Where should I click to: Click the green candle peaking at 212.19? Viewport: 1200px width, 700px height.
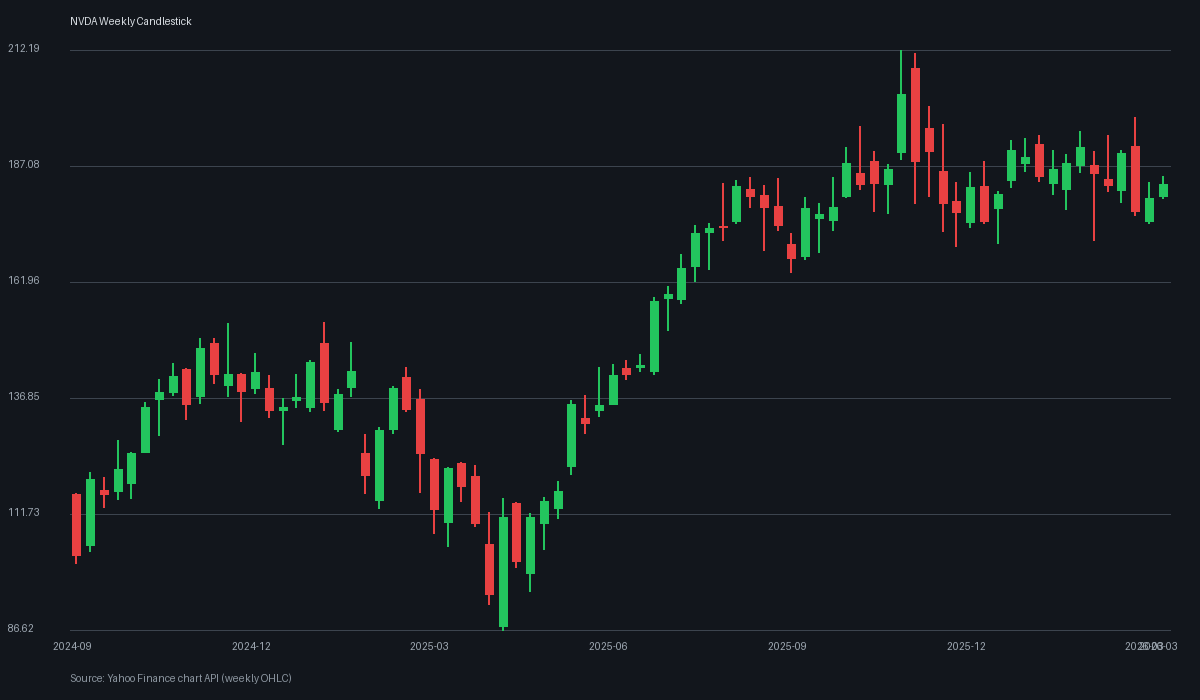[x=901, y=123]
